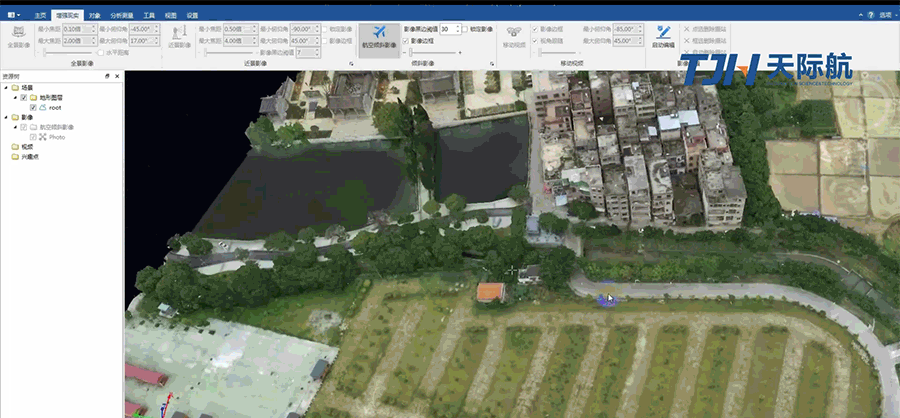Open the 工具 ribbon tab
The width and height of the screenshot is (900, 418).
pos(149,16)
